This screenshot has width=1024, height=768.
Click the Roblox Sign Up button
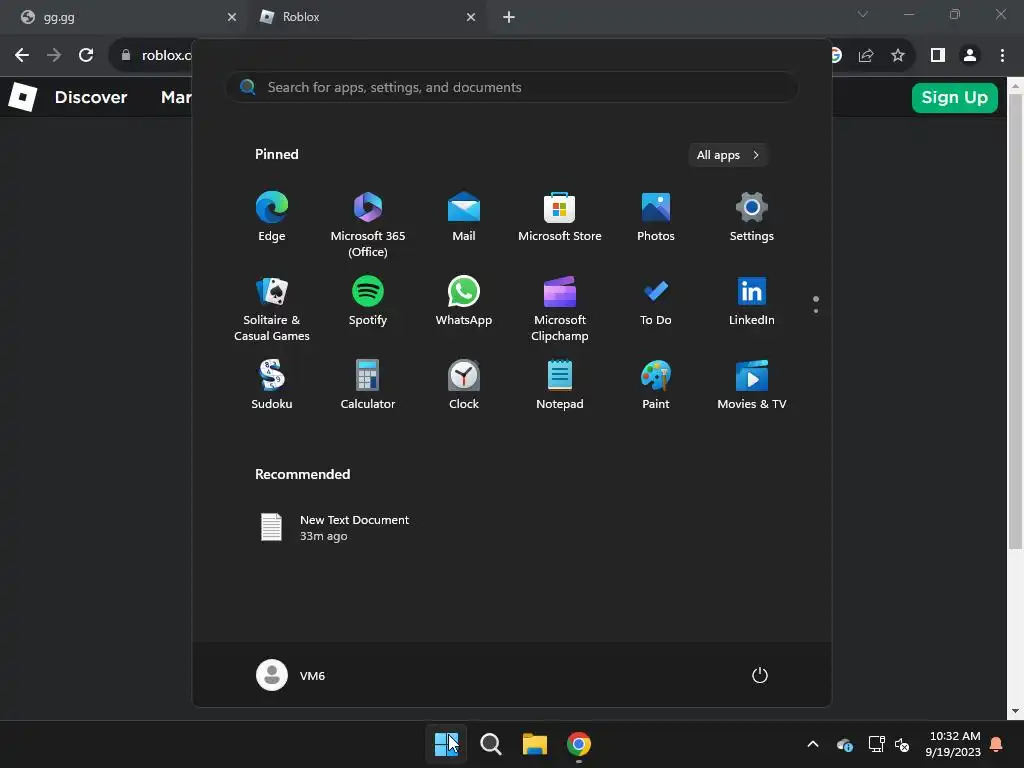pyautogui.click(x=955, y=97)
